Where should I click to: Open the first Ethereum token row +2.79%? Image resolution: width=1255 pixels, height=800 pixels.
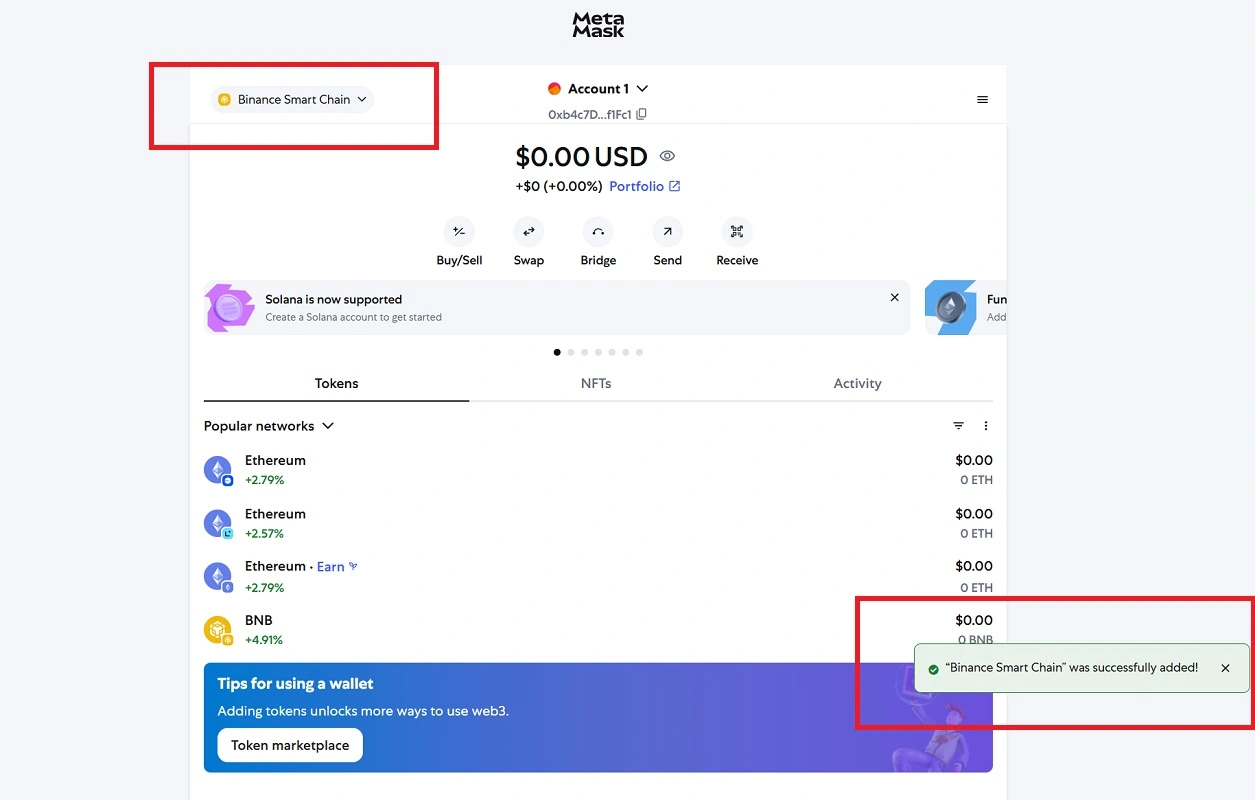pos(598,470)
